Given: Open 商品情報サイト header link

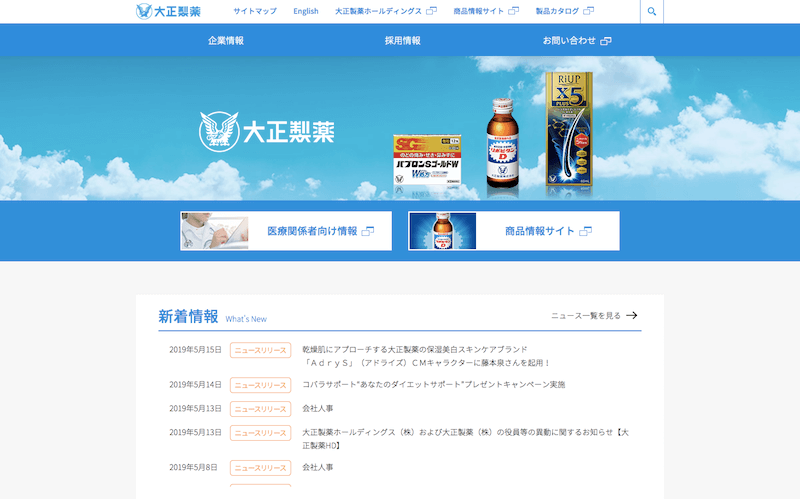Looking at the screenshot, I should tap(479, 11).
